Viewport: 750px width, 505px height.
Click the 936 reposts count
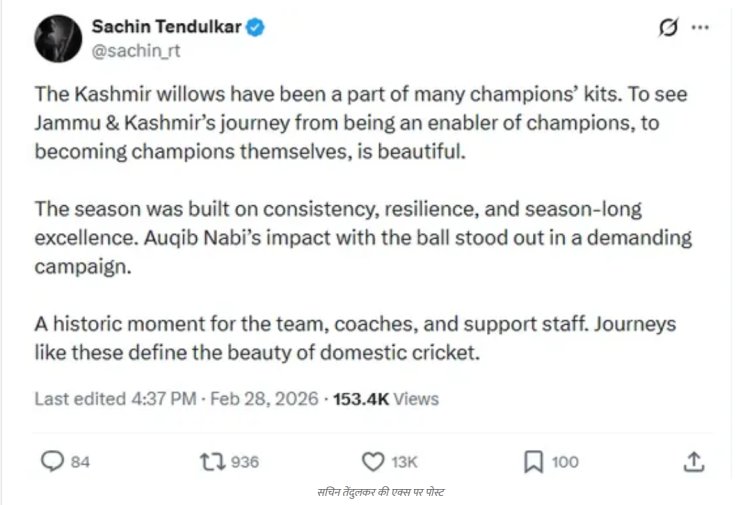pos(245,462)
